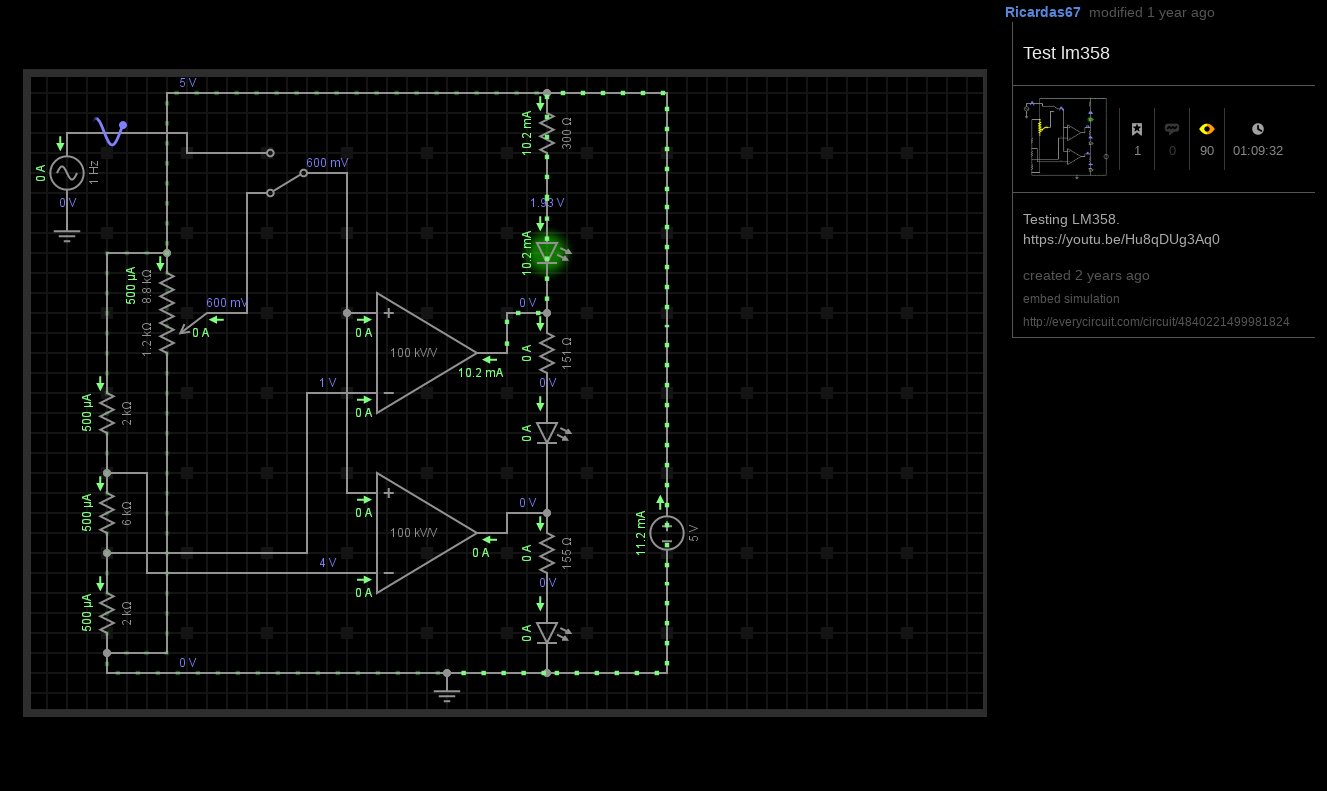The image size is (1327, 791).
Task: Toggle the SPDT switch in the circuit
Action: (x=287, y=173)
